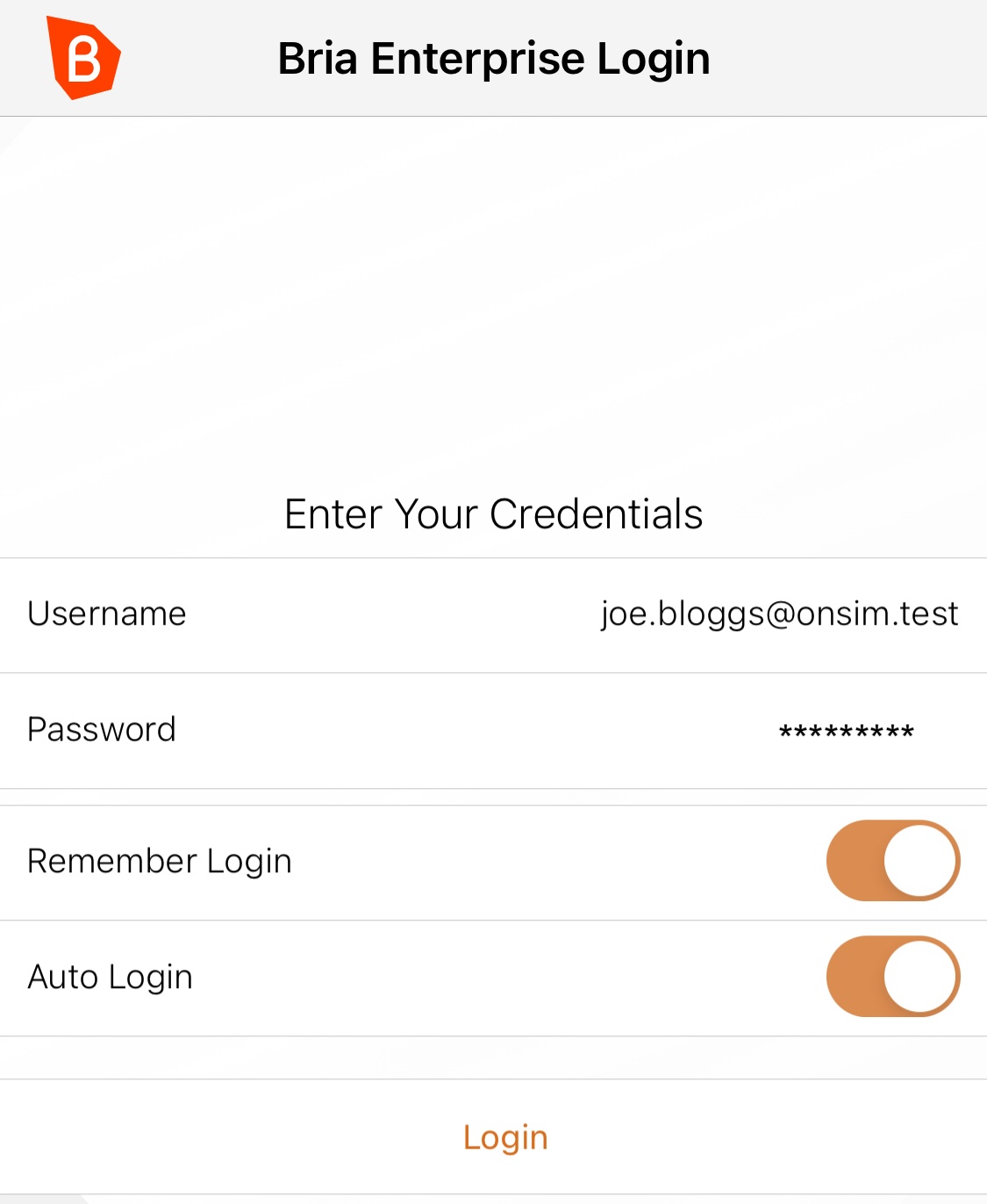The width and height of the screenshot is (987, 1204).
Task: Click the Bria Enterprise Login title
Action: click(494, 59)
